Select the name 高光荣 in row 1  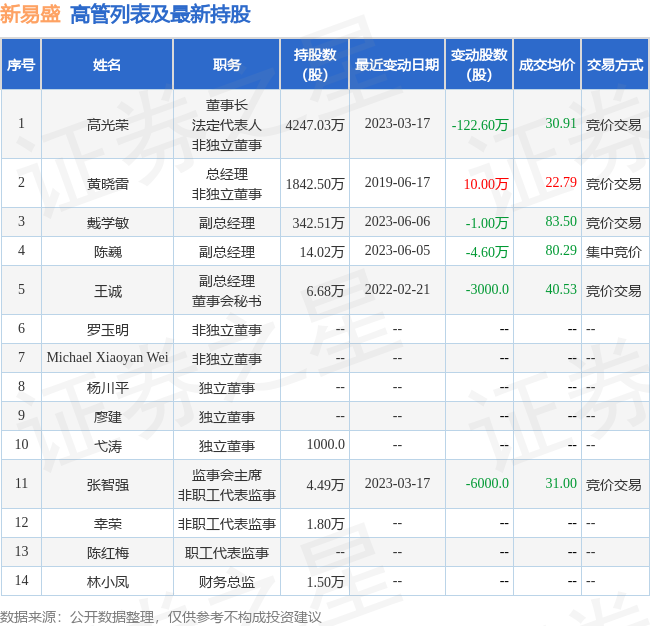pos(107,125)
